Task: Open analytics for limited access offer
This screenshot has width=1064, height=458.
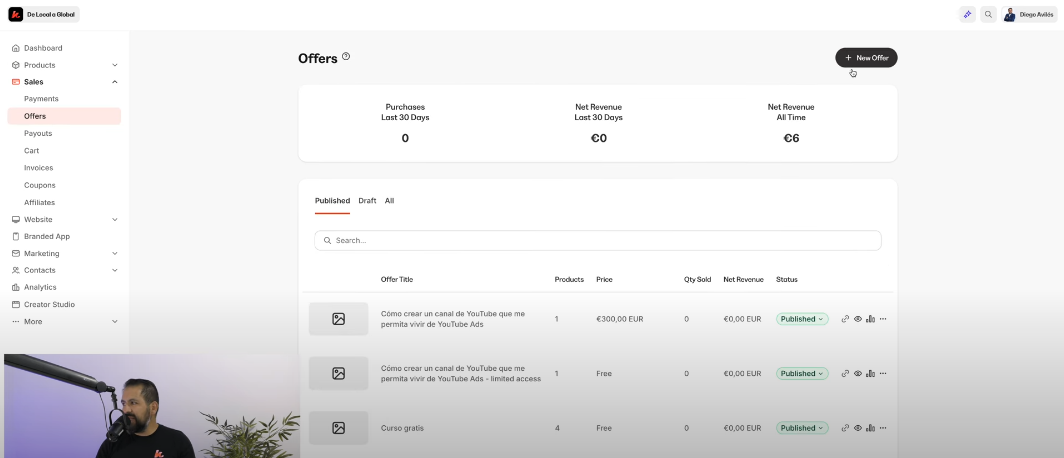Action: [x=871, y=373]
